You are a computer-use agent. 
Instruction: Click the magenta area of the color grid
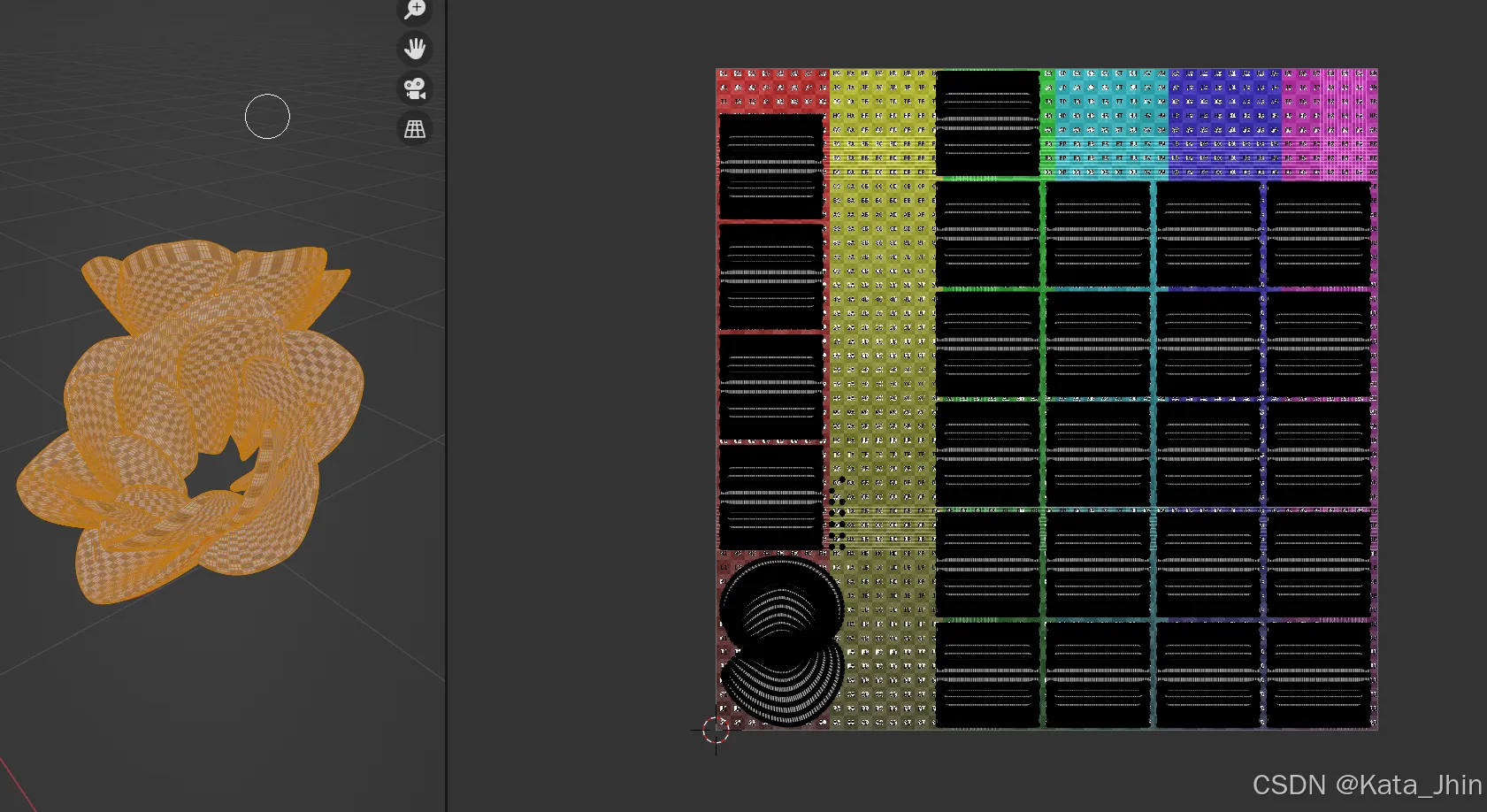pyautogui.click(x=1331, y=124)
